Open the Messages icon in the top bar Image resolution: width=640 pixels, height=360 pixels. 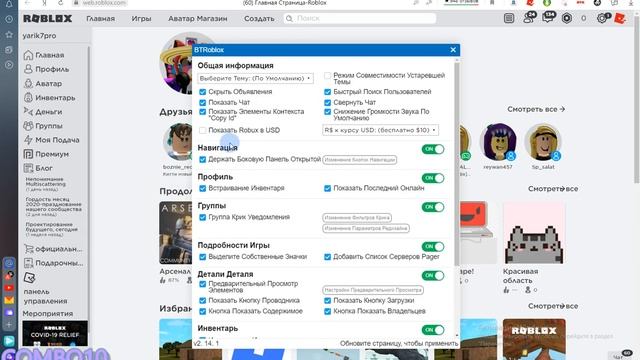549,17
